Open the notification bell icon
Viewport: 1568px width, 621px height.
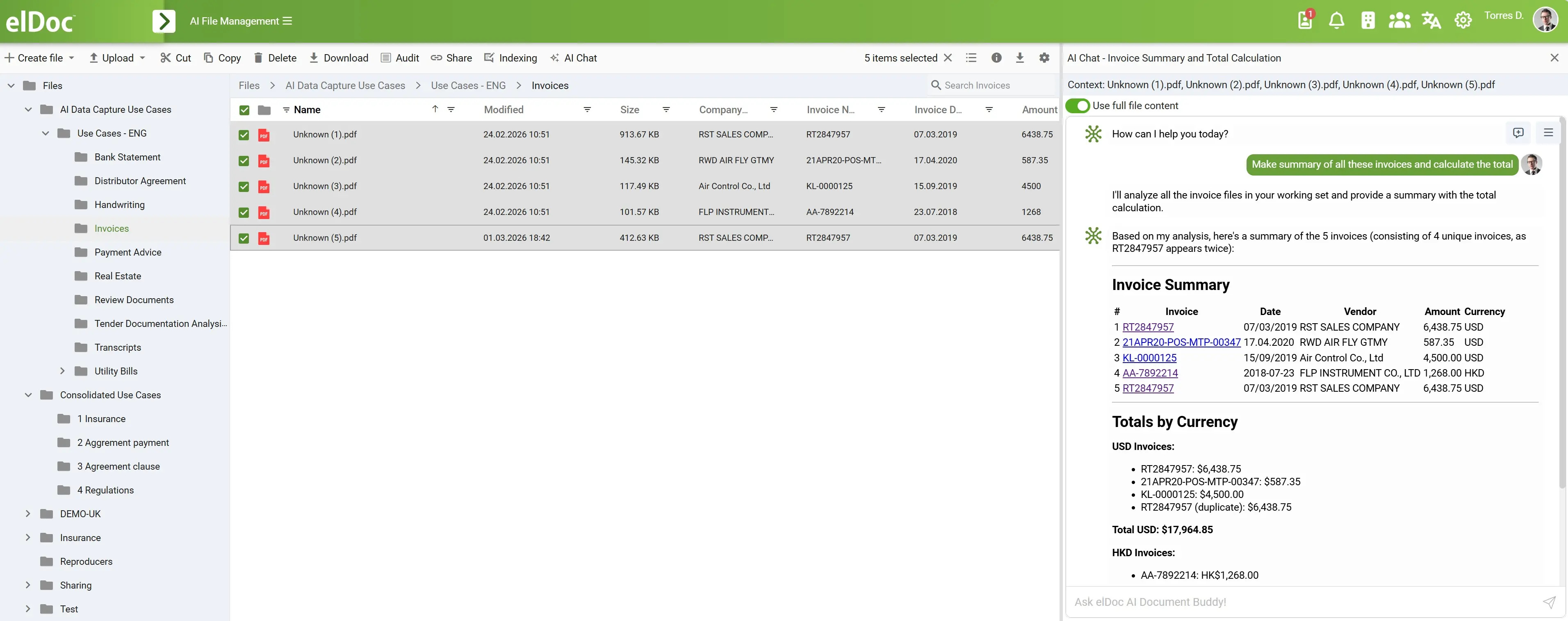(x=1336, y=21)
